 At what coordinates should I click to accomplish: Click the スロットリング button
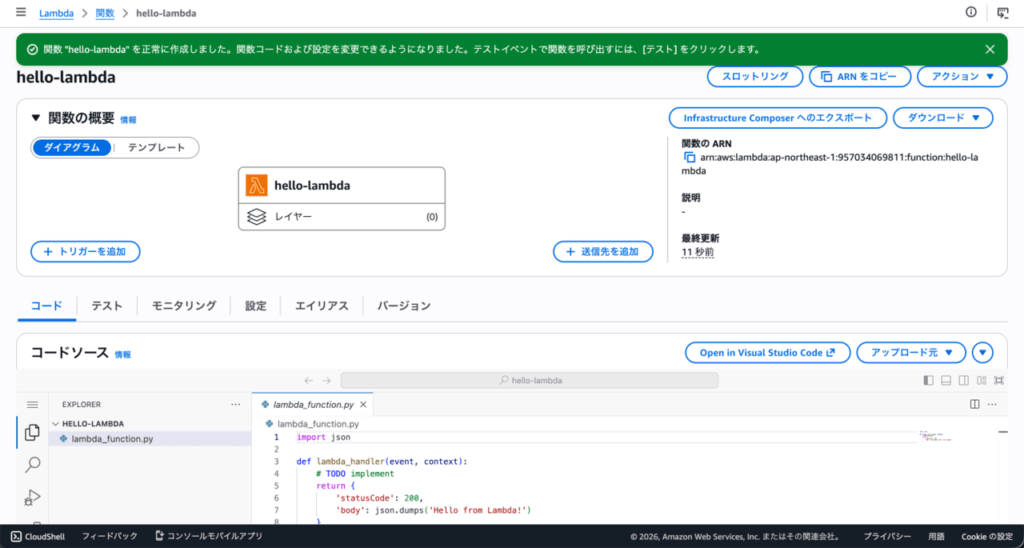click(755, 76)
